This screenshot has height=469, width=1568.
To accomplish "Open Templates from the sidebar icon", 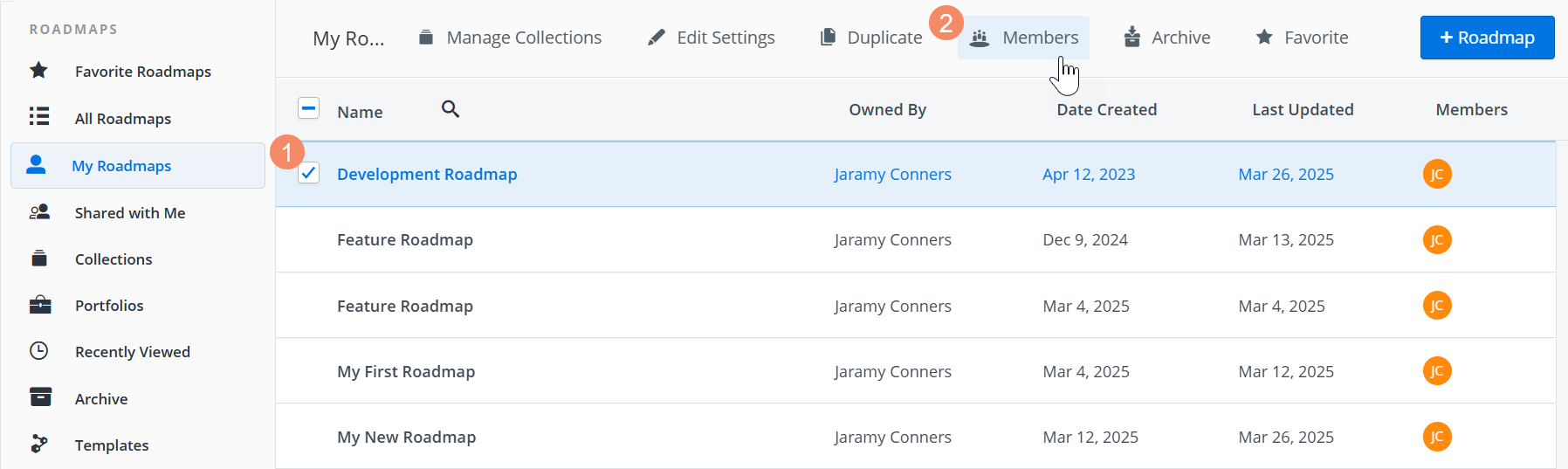I will 39,445.
